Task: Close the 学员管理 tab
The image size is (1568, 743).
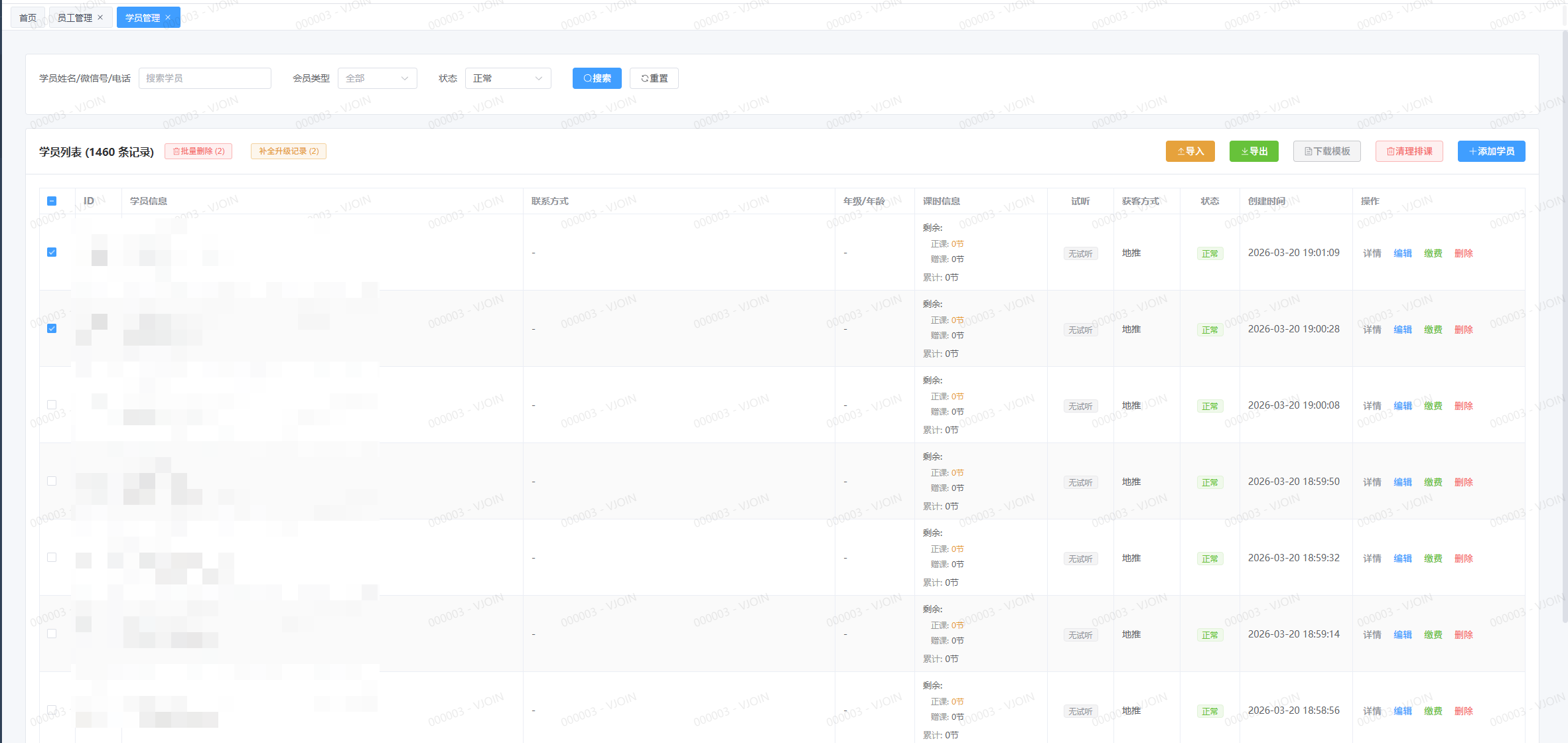Action: pos(168,17)
